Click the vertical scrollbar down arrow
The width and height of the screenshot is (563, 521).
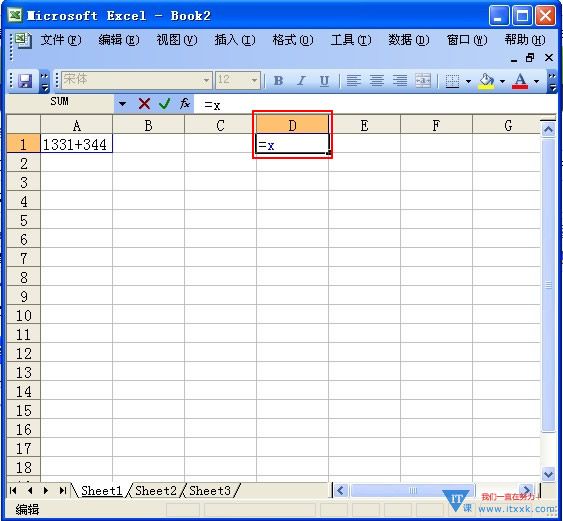pos(548,474)
